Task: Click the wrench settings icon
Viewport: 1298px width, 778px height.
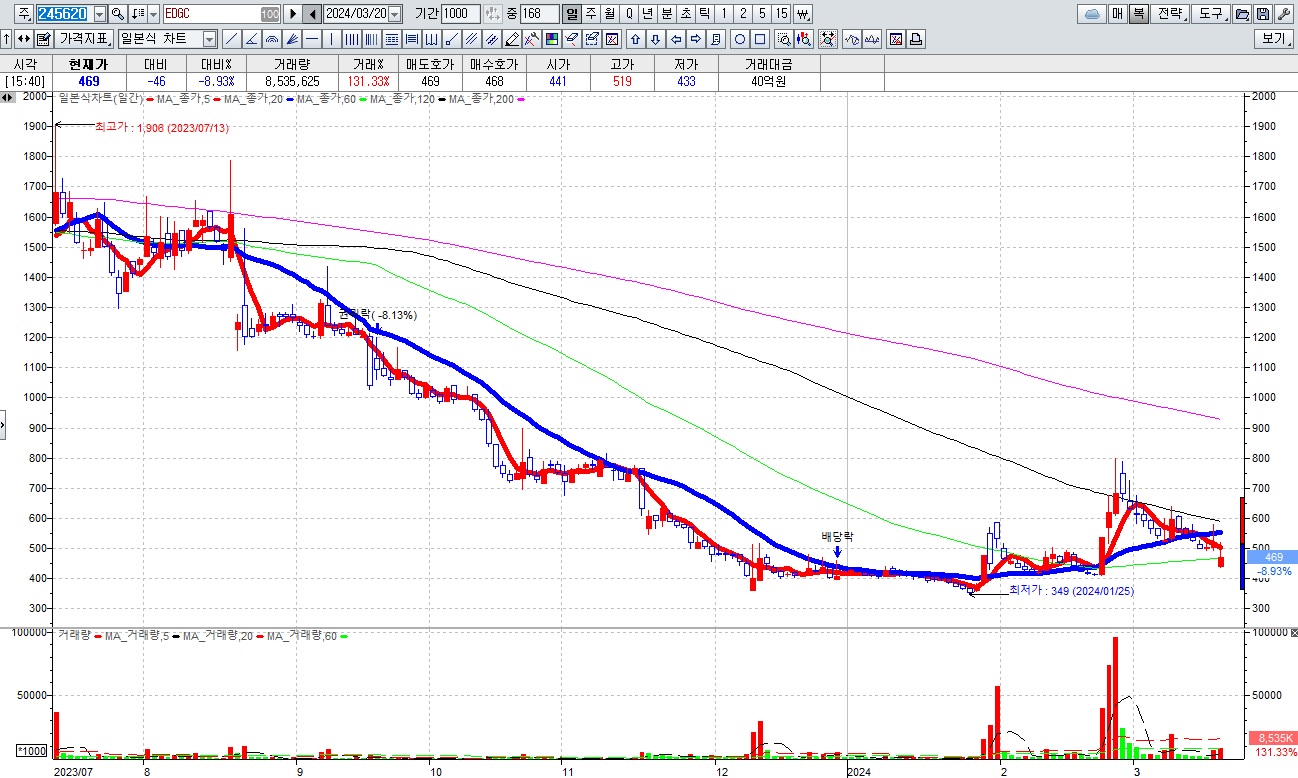Action: tap(1284, 14)
